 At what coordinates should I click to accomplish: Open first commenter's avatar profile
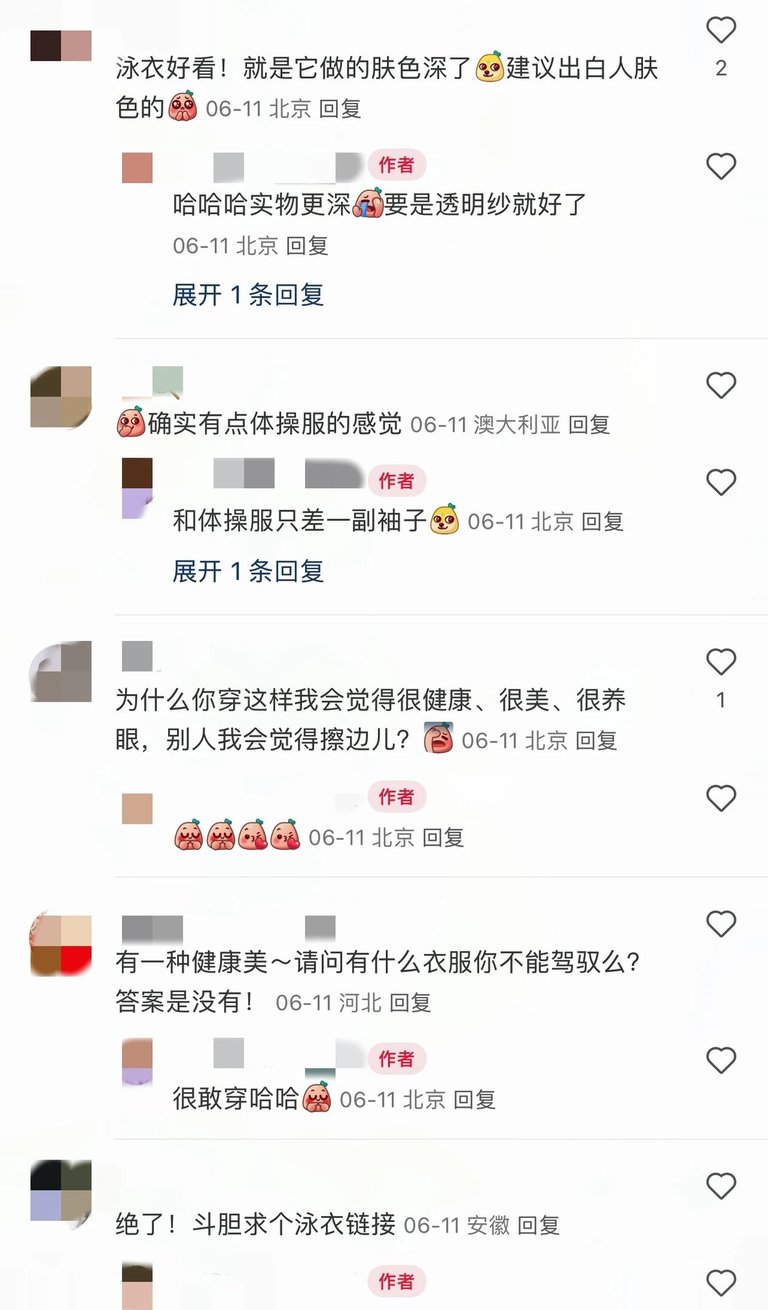pyautogui.click(x=61, y=46)
